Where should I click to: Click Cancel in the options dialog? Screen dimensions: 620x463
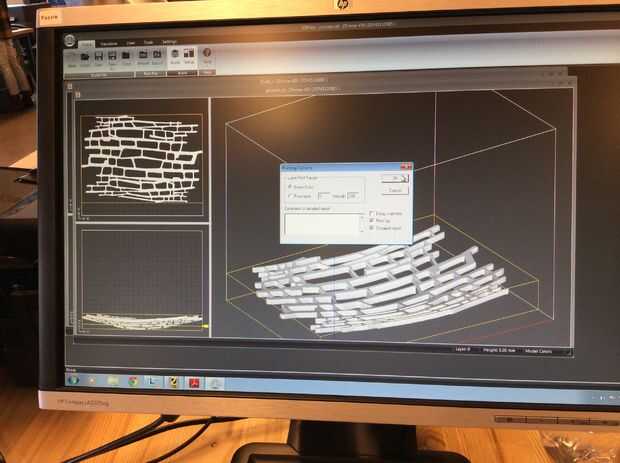(x=395, y=191)
